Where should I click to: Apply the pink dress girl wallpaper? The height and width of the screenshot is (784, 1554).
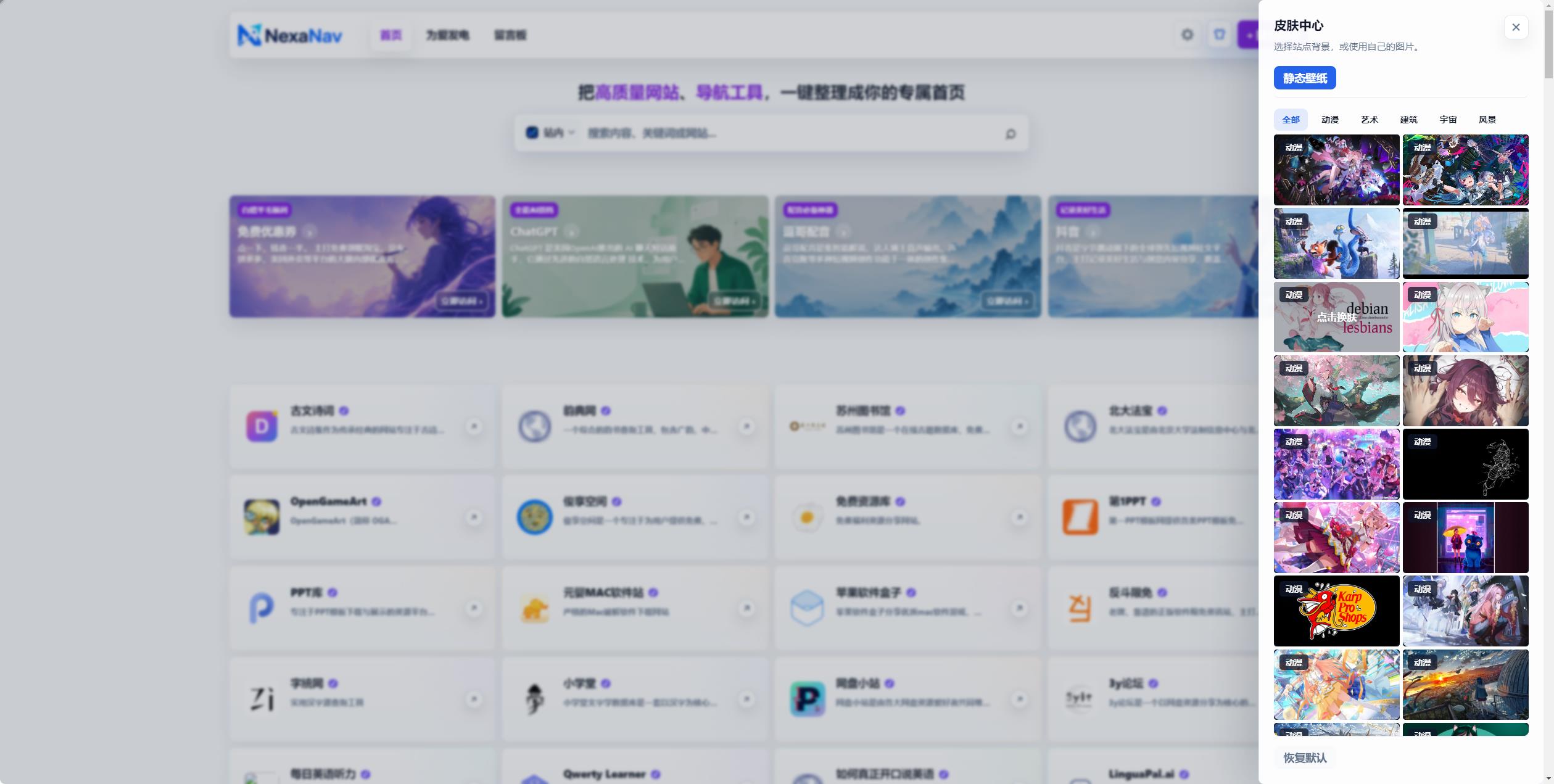click(x=1337, y=537)
